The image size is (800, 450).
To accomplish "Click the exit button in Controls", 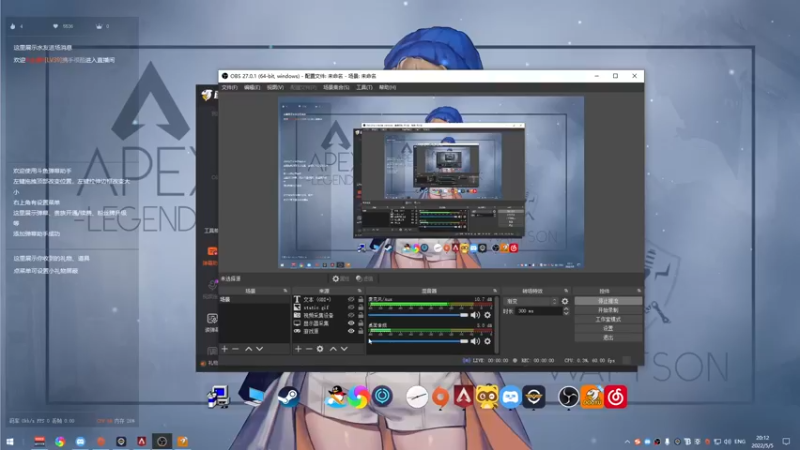I will point(608,337).
